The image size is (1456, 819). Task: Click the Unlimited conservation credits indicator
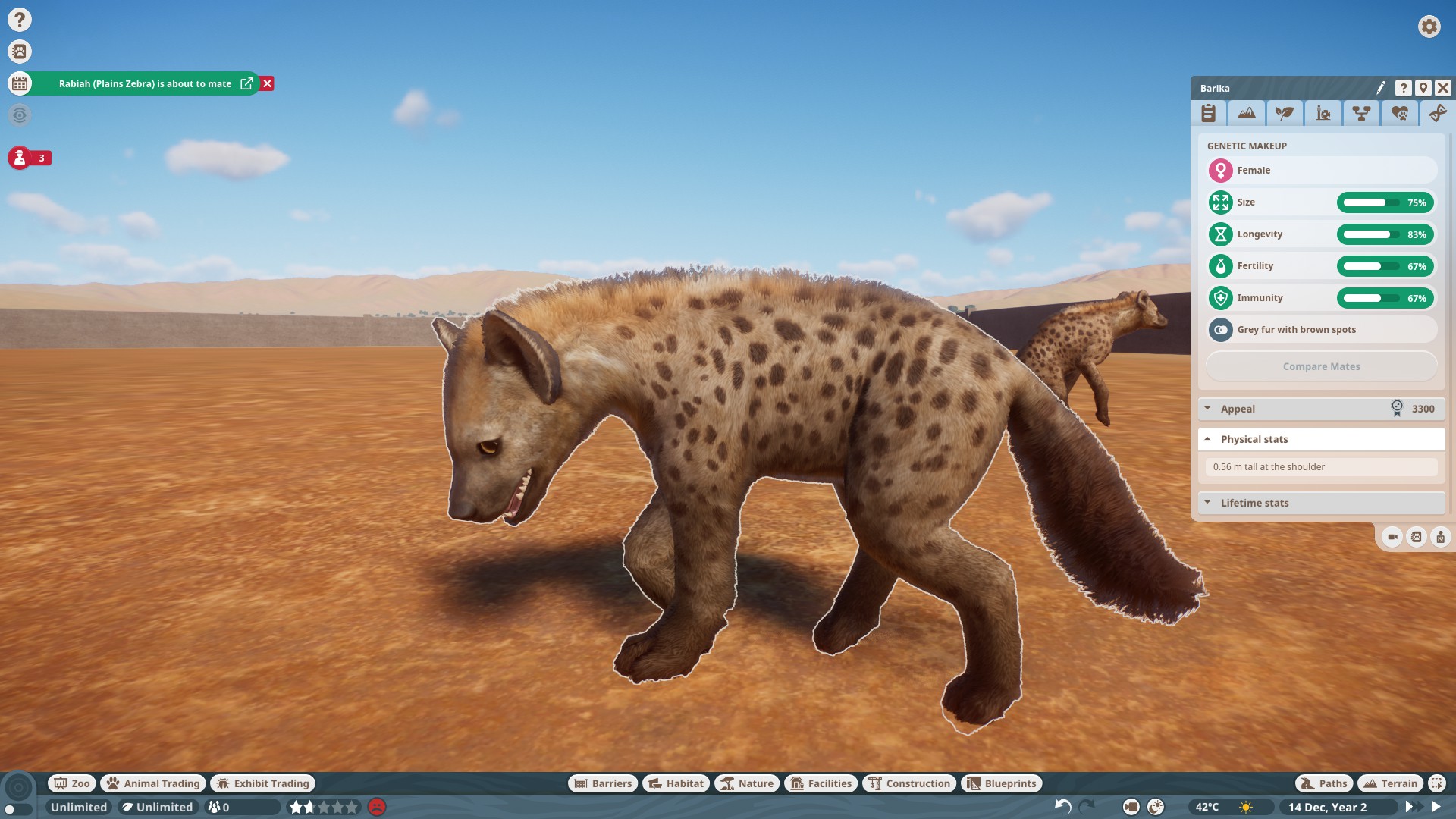158,808
